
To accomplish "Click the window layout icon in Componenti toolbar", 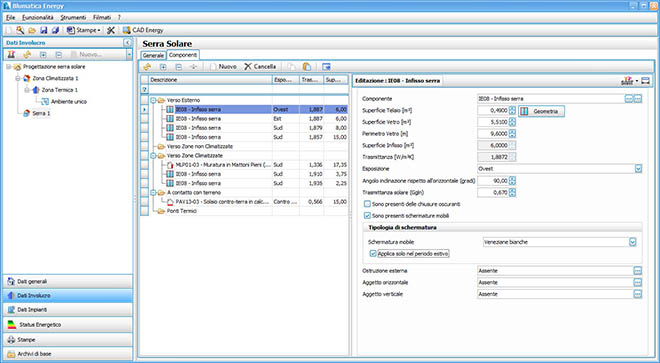I will [x=326, y=67].
